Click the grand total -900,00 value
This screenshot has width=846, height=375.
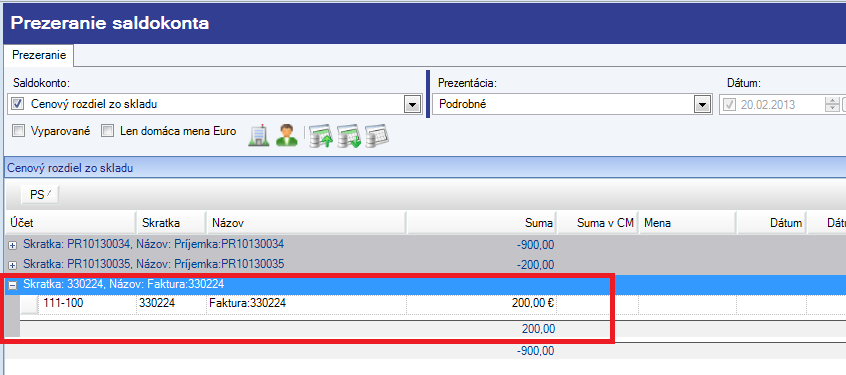pyautogui.click(x=535, y=351)
